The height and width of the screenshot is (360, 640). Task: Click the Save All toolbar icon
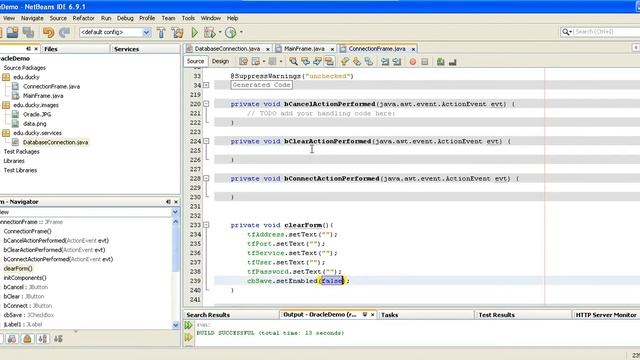tap(28, 32)
